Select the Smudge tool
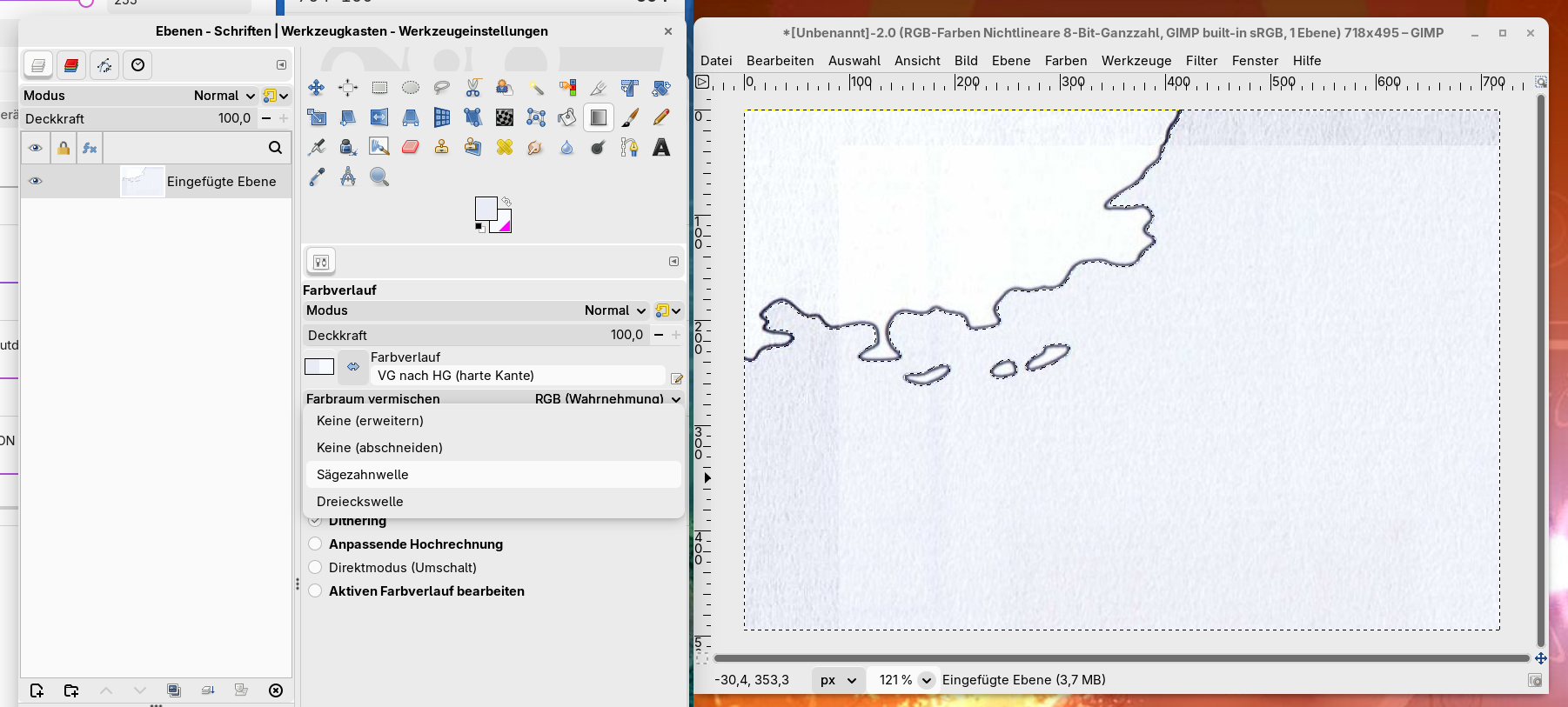 [536, 147]
